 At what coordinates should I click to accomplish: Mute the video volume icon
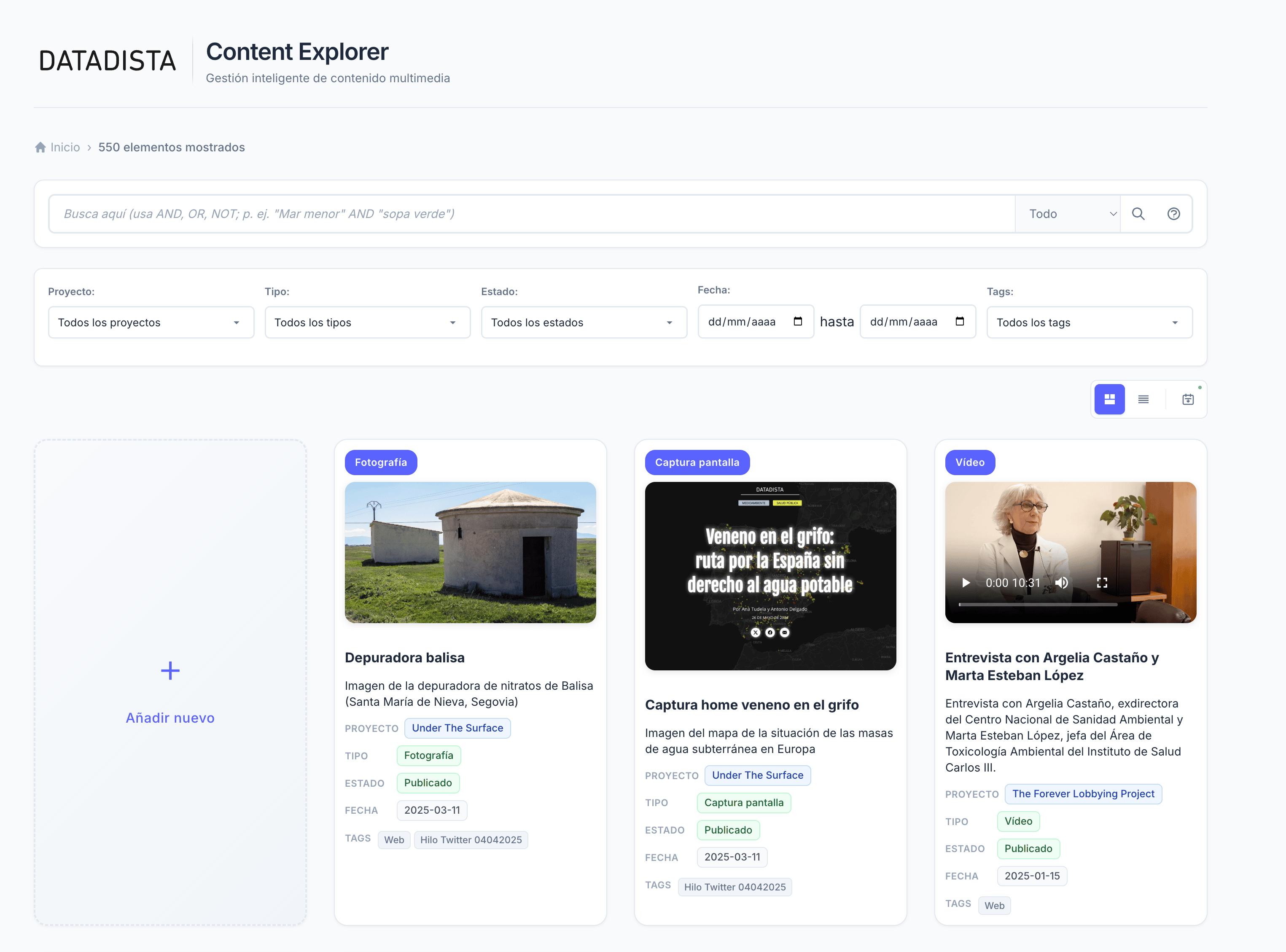1061,583
